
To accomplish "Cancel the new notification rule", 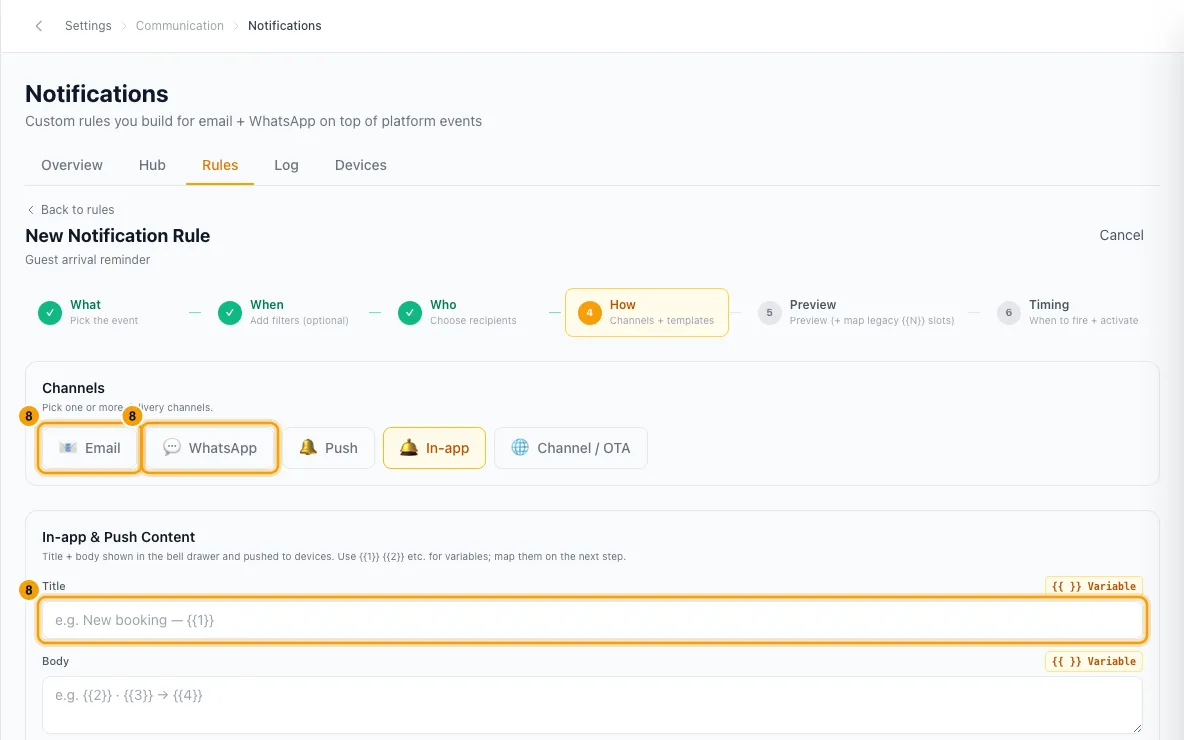I will 1121,235.
